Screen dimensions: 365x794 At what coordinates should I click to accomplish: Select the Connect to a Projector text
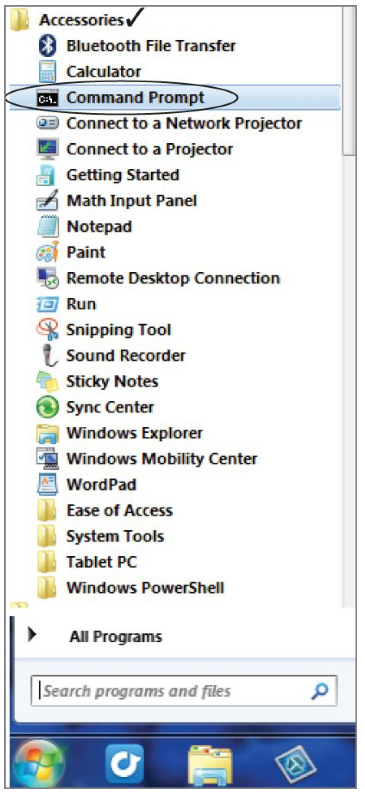150,149
